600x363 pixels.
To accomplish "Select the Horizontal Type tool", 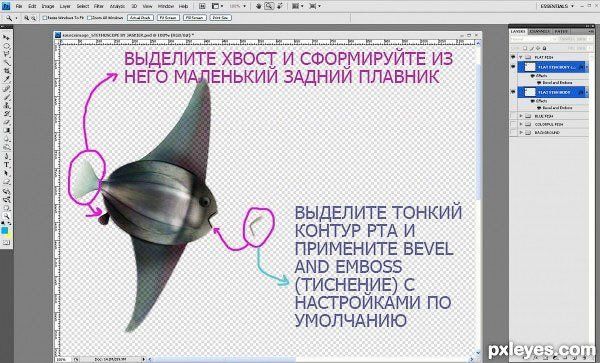I will pos(7,164).
